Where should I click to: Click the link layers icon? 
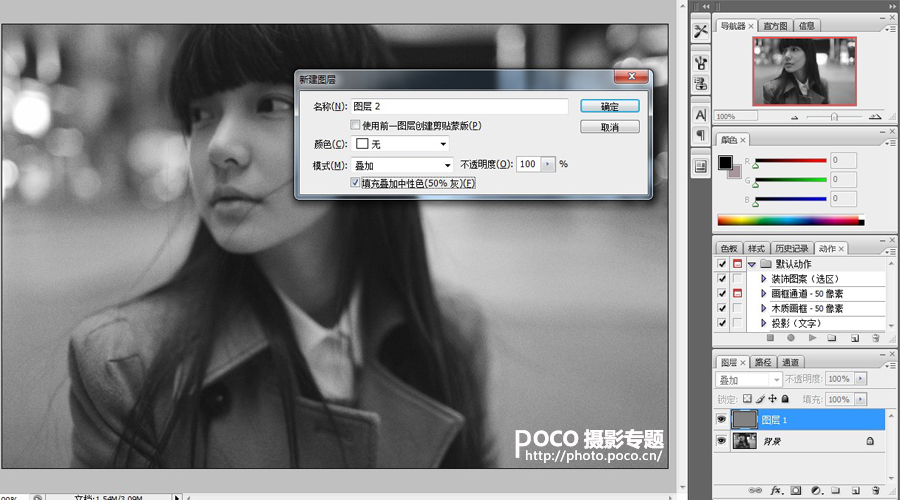pyautogui.click(x=755, y=490)
